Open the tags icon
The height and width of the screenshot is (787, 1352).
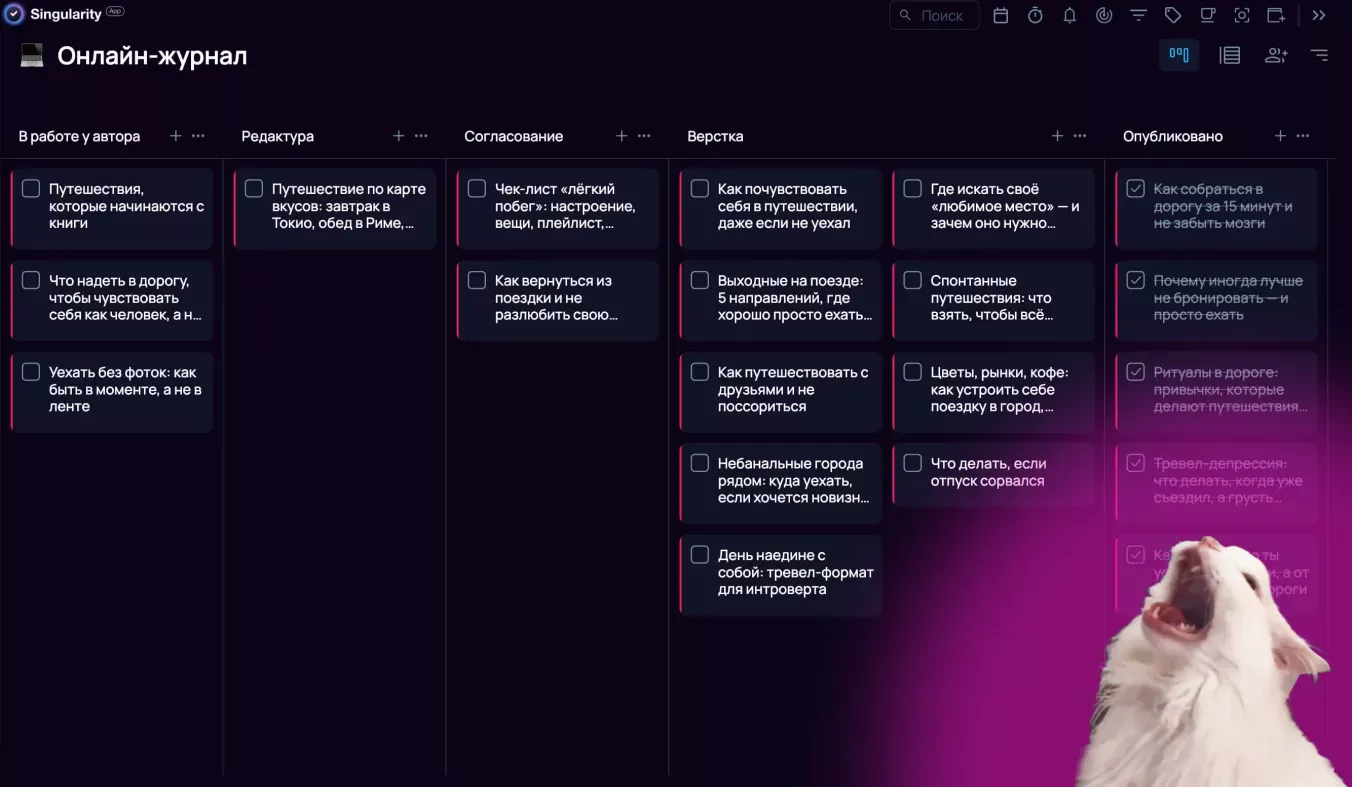coord(1173,15)
